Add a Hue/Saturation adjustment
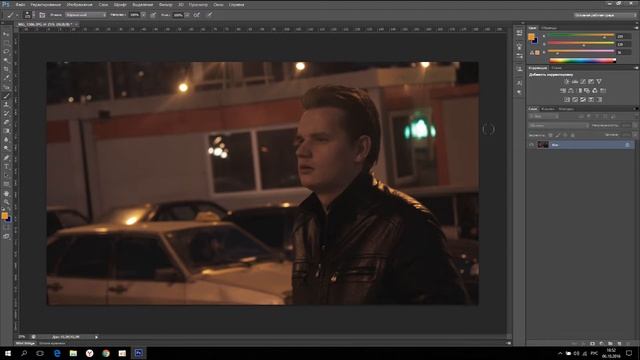This screenshot has height=360, width=640. 563,91
